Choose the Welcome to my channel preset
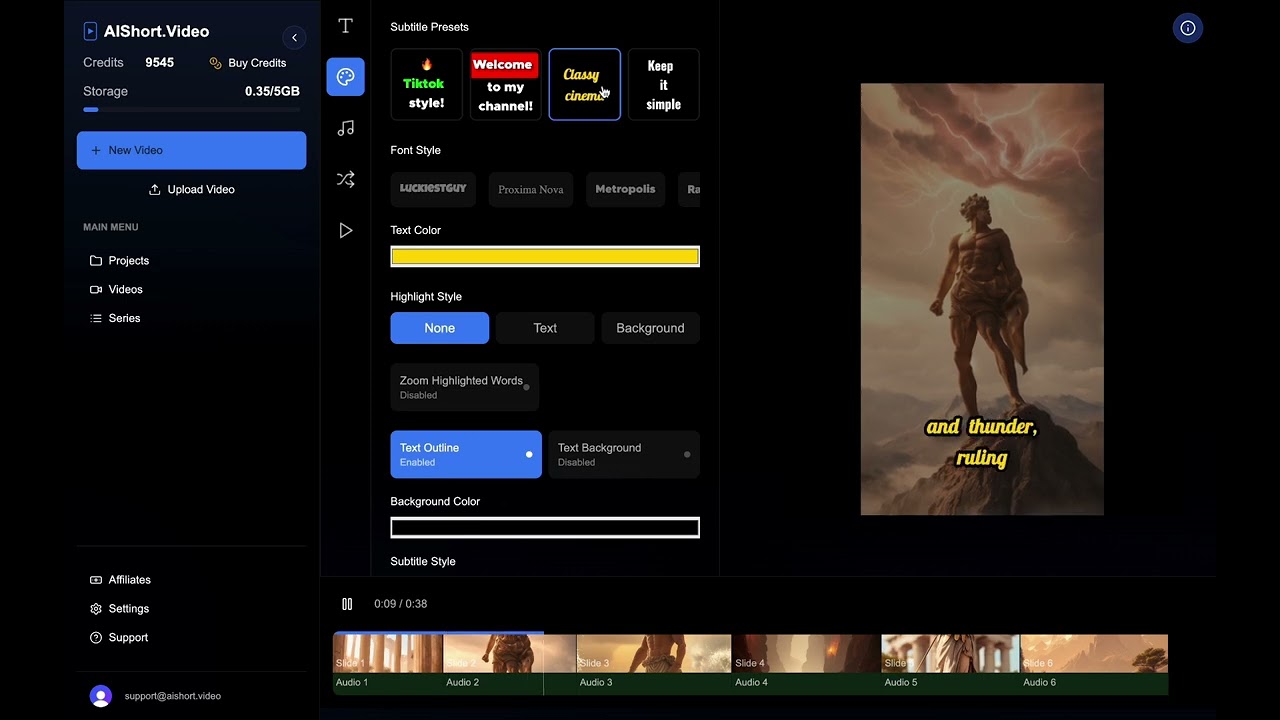 point(506,84)
